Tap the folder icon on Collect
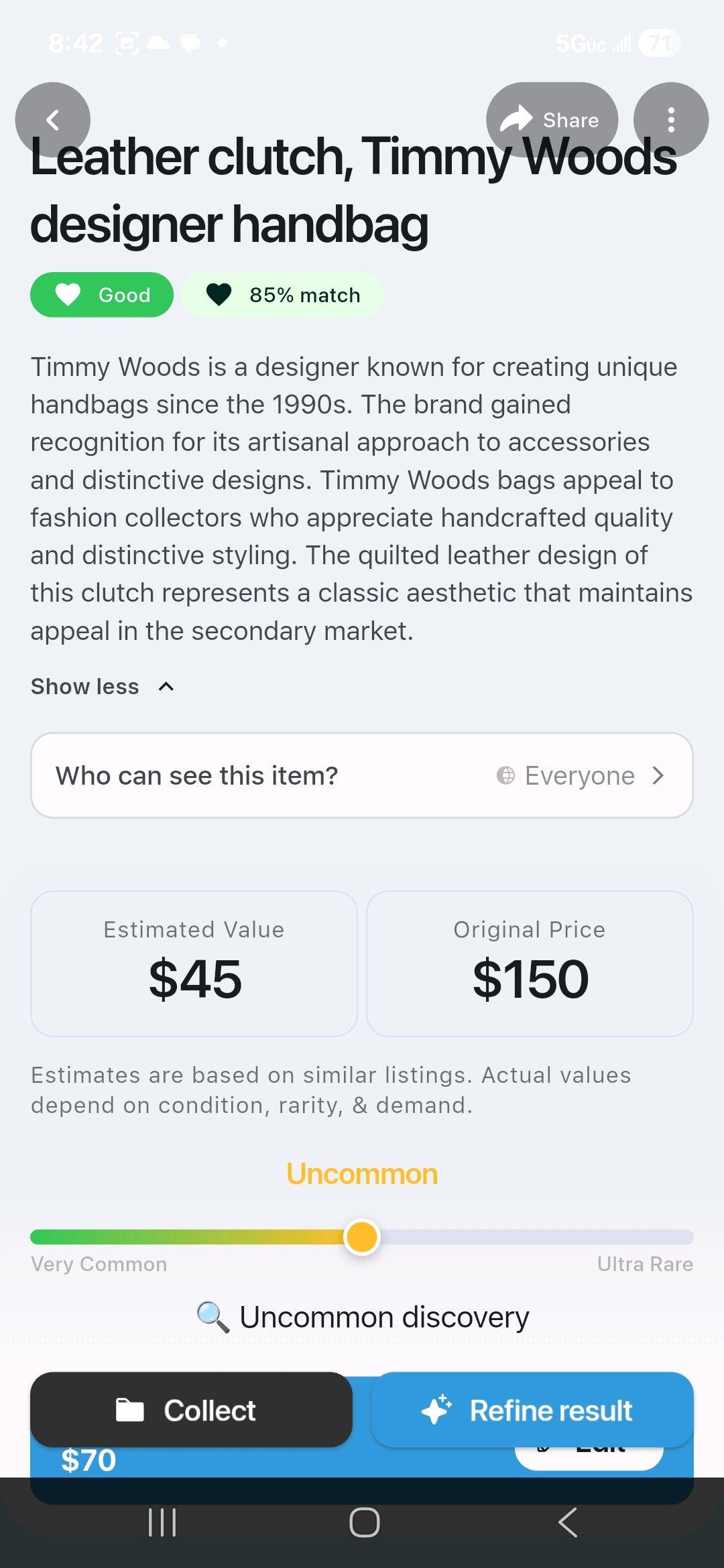This screenshot has width=724, height=1568. tap(129, 1410)
